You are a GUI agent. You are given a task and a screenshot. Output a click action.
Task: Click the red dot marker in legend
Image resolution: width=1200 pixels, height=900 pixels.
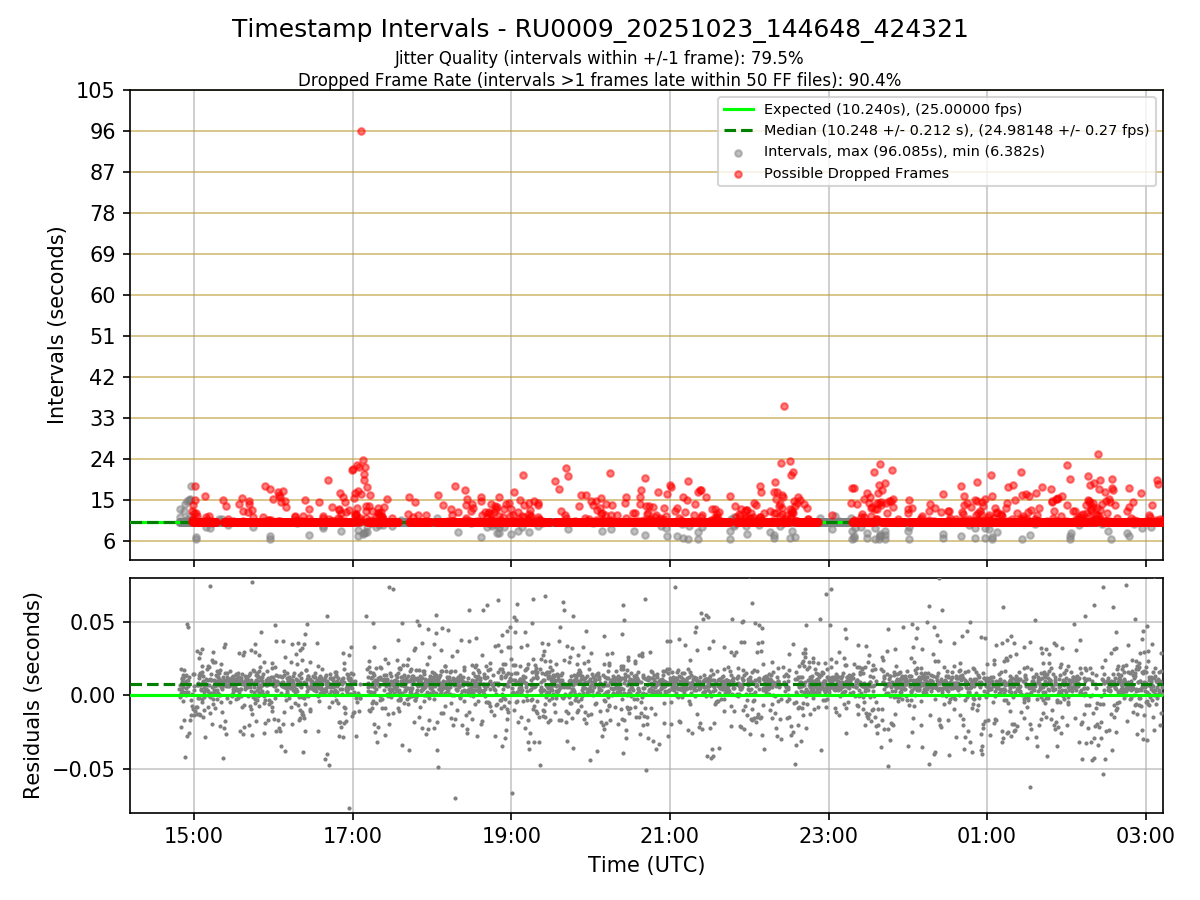(x=738, y=174)
